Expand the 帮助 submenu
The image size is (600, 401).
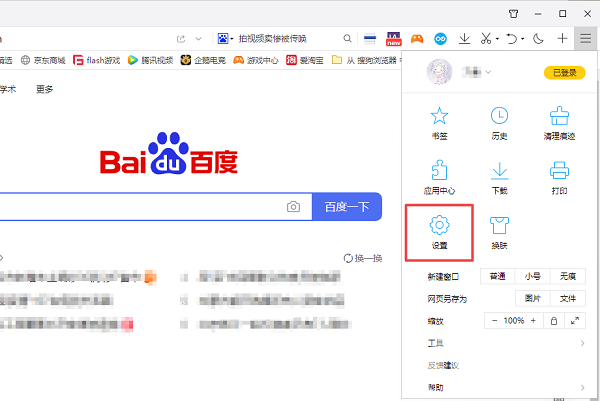(582, 387)
